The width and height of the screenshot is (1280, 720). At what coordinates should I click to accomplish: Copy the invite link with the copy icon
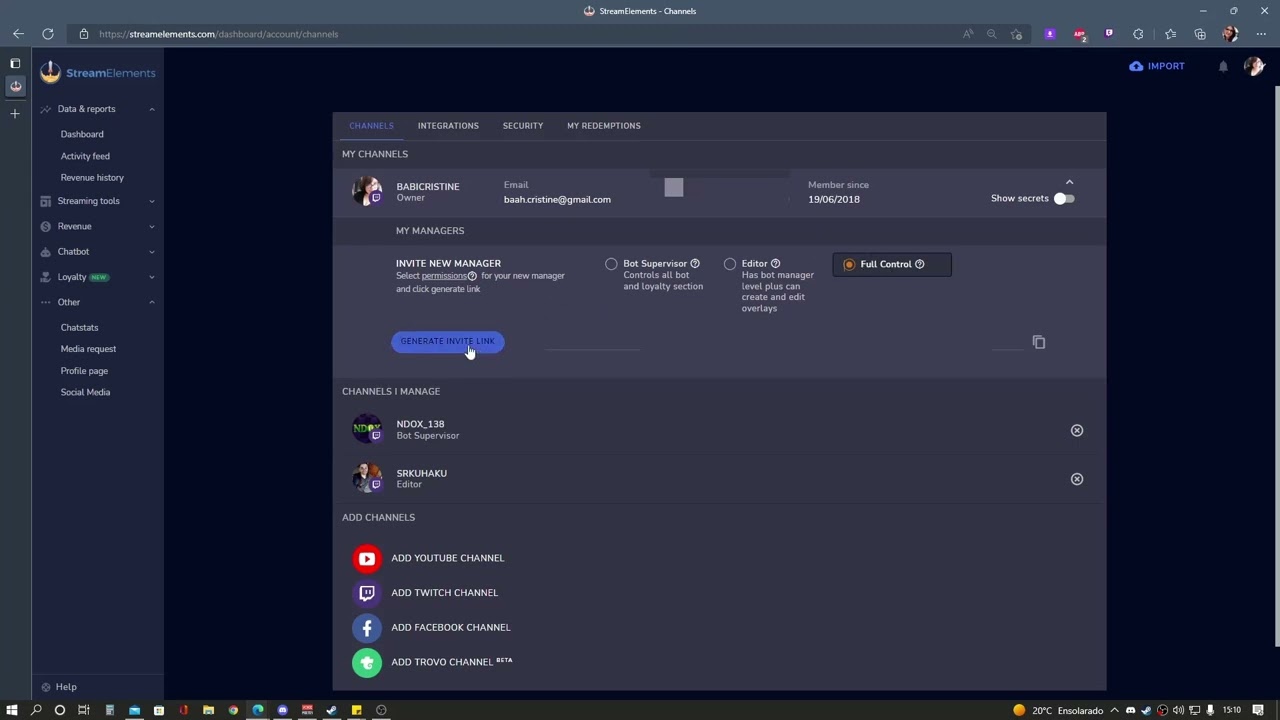1039,342
